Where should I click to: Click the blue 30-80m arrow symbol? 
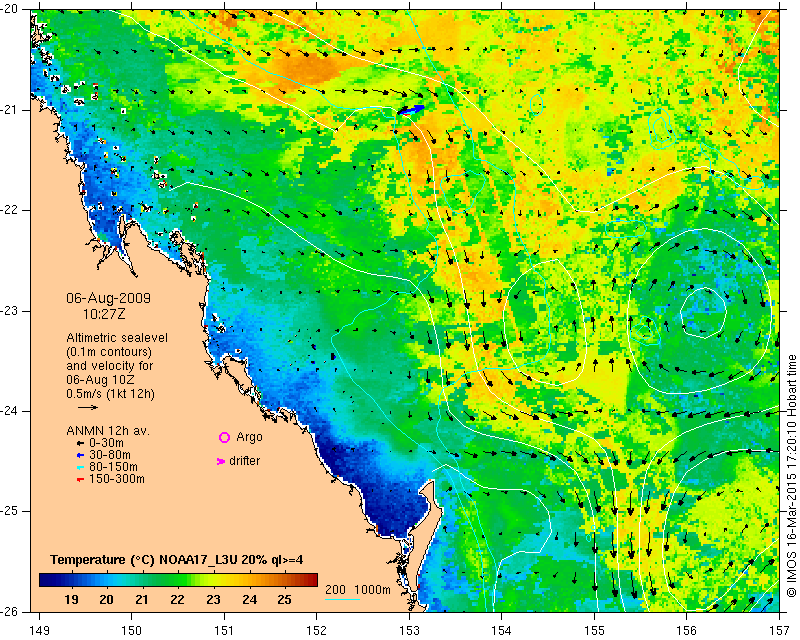pos(80,455)
